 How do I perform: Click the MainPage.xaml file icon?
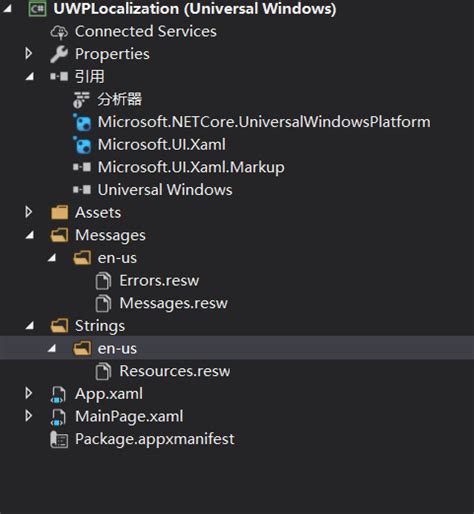(x=58, y=417)
